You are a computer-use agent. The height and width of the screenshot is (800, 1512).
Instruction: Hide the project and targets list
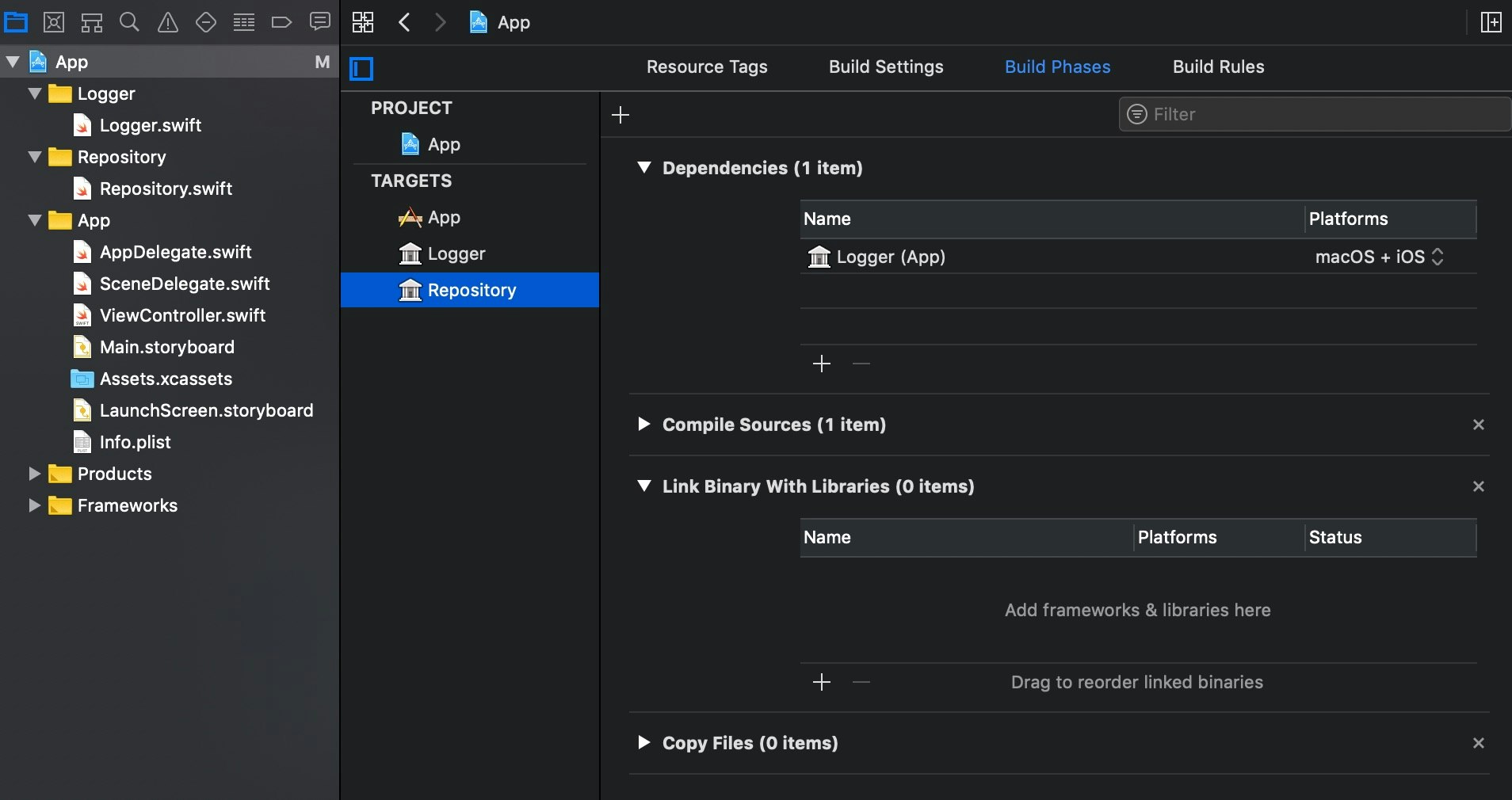pyautogui.click(x=361, y=69)
